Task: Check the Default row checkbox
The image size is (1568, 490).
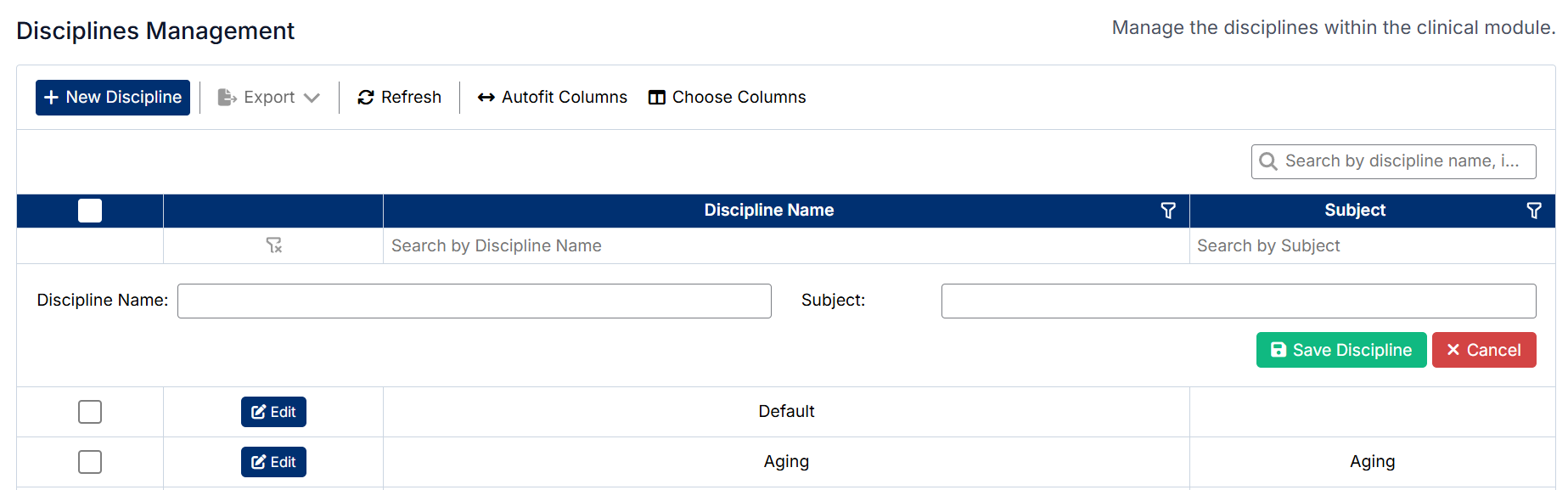Action: (90, 412)
